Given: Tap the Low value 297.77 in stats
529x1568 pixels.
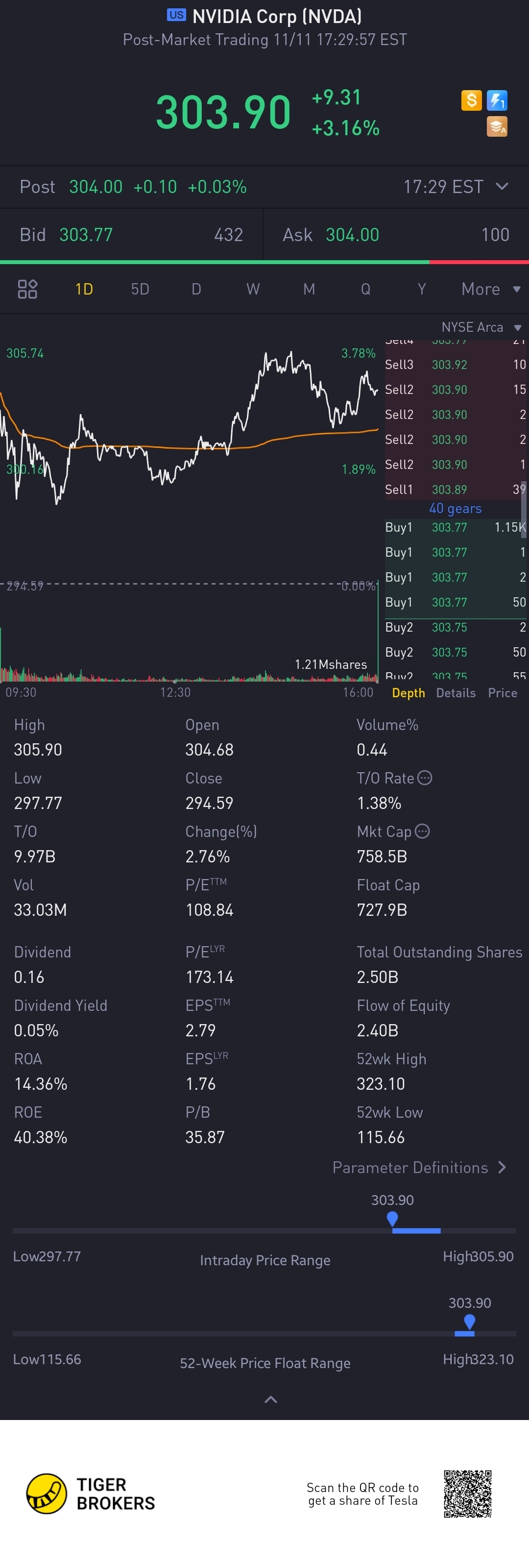Looking at the screenshot, I should (38, 804).
